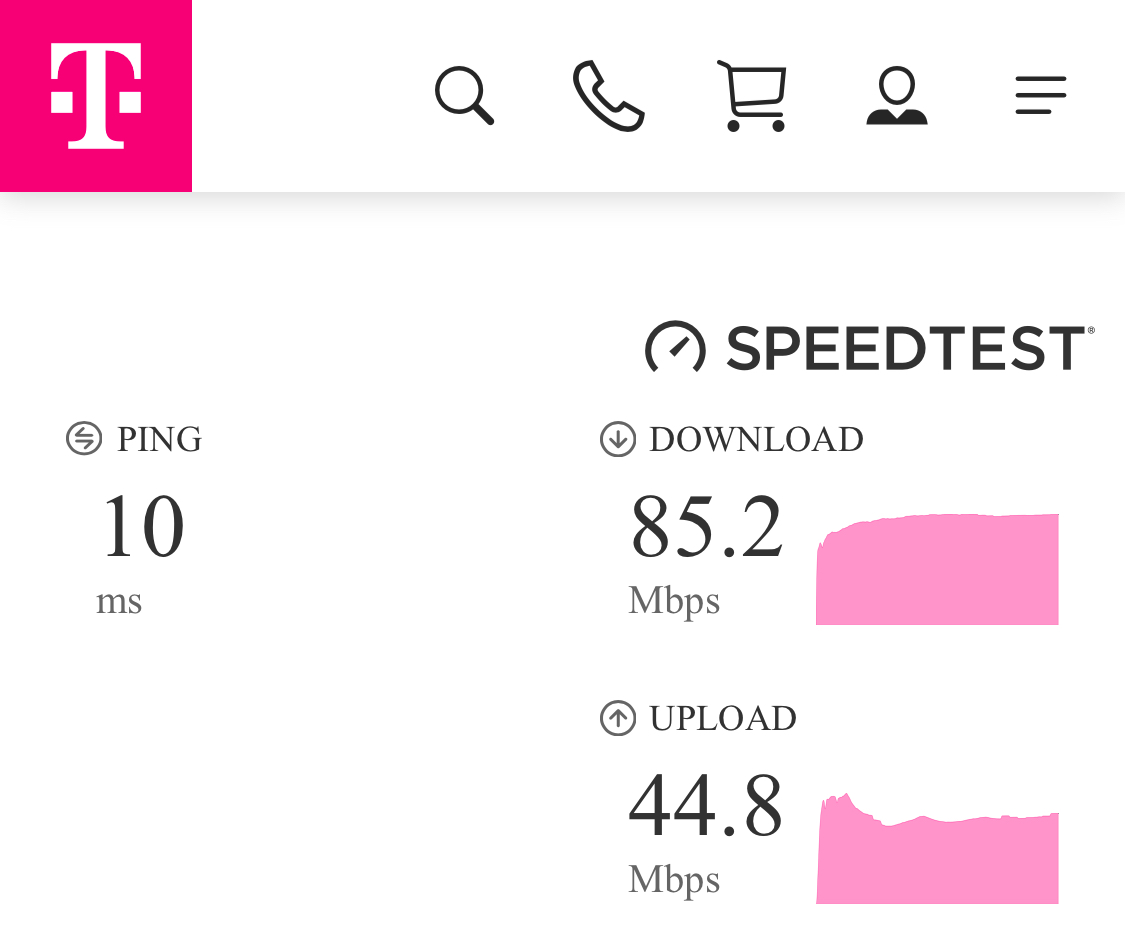Click the Mbps unit under download
The height and width of the screenshot is (945, 1125).
pos(674,601)
